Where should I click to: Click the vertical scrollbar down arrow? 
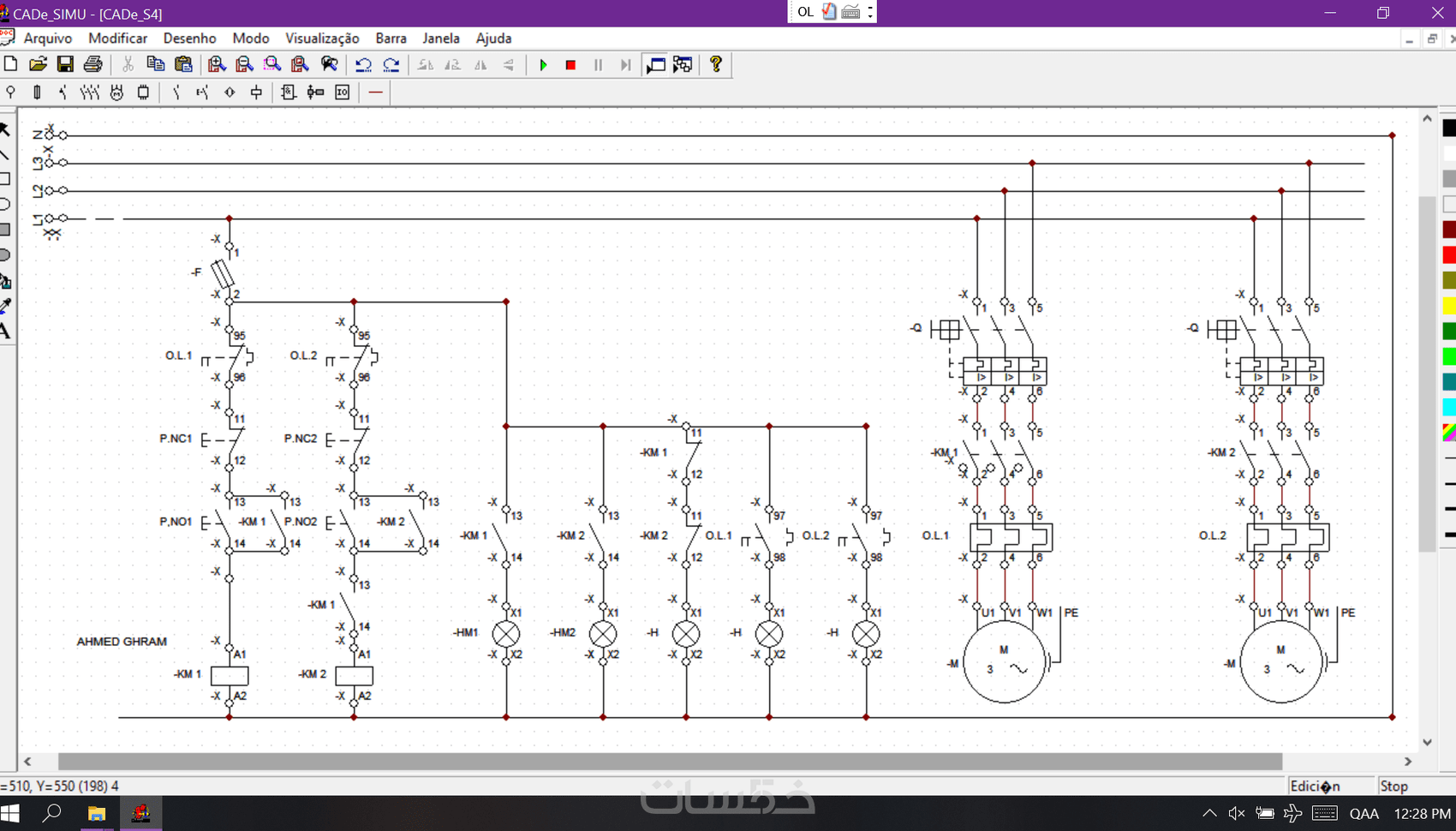[1427, 742]
